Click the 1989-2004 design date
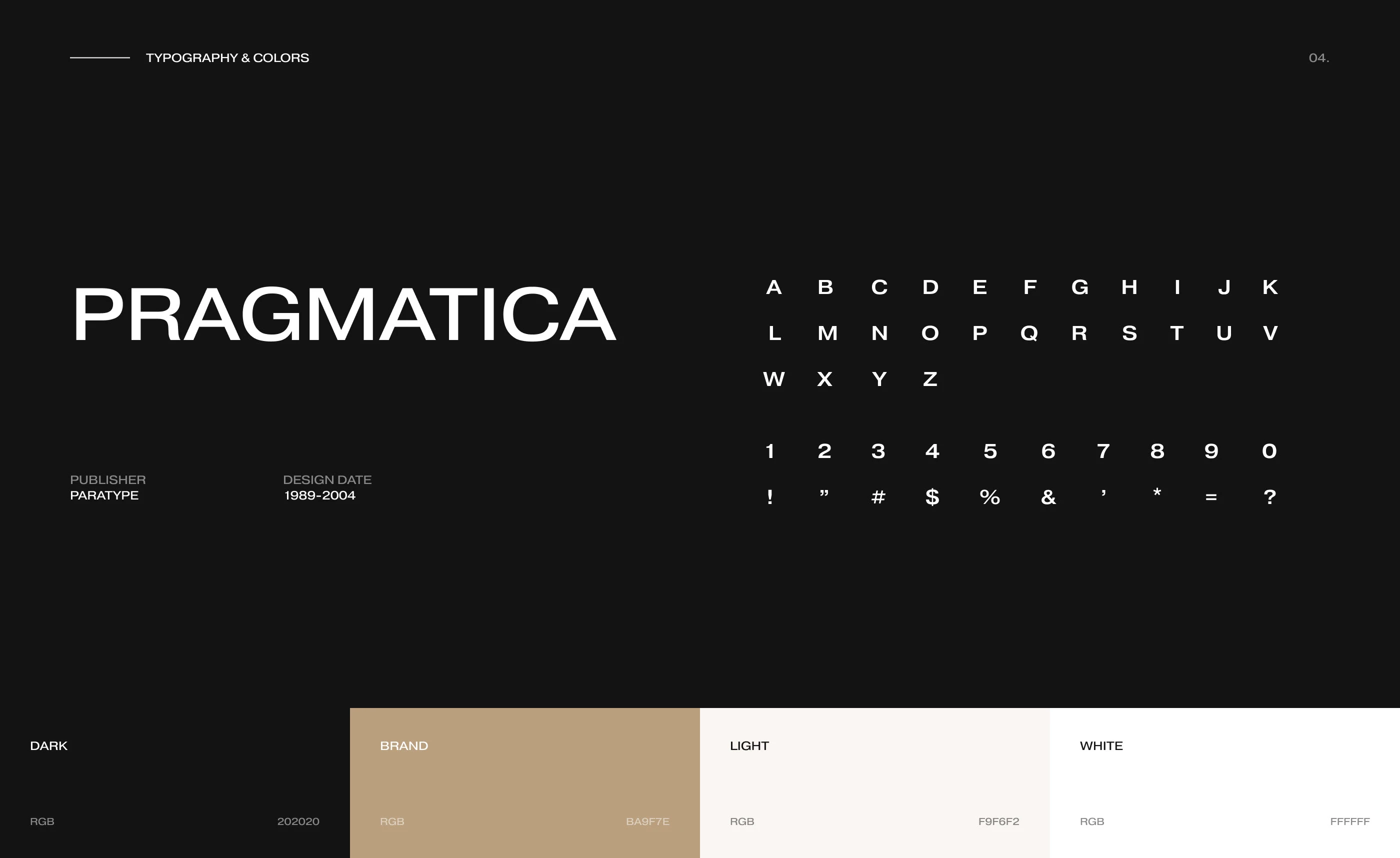 [x=319, y=495]
